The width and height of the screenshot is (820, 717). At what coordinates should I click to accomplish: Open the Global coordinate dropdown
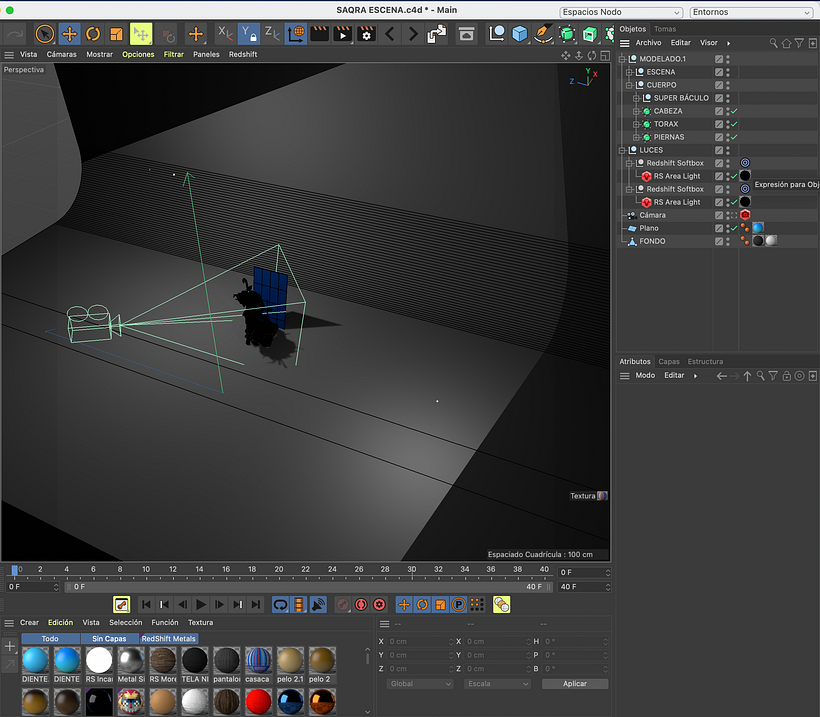coord(419,684)
